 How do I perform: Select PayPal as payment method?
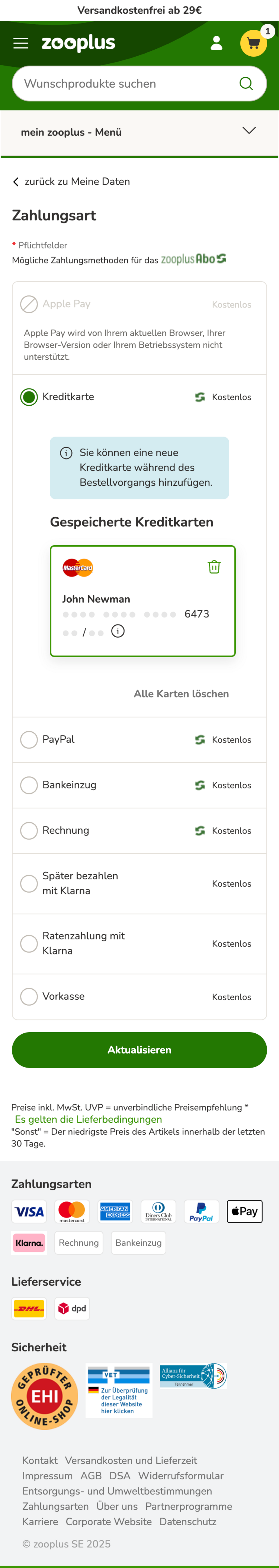pos(29,740)
